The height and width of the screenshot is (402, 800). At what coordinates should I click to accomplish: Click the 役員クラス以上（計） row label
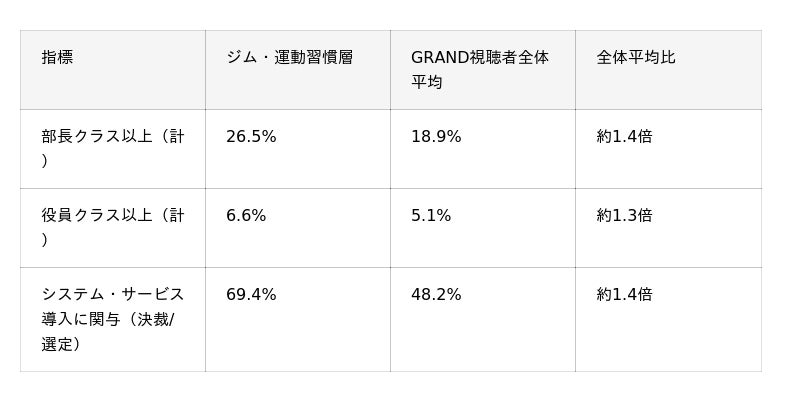coord(113,228)
